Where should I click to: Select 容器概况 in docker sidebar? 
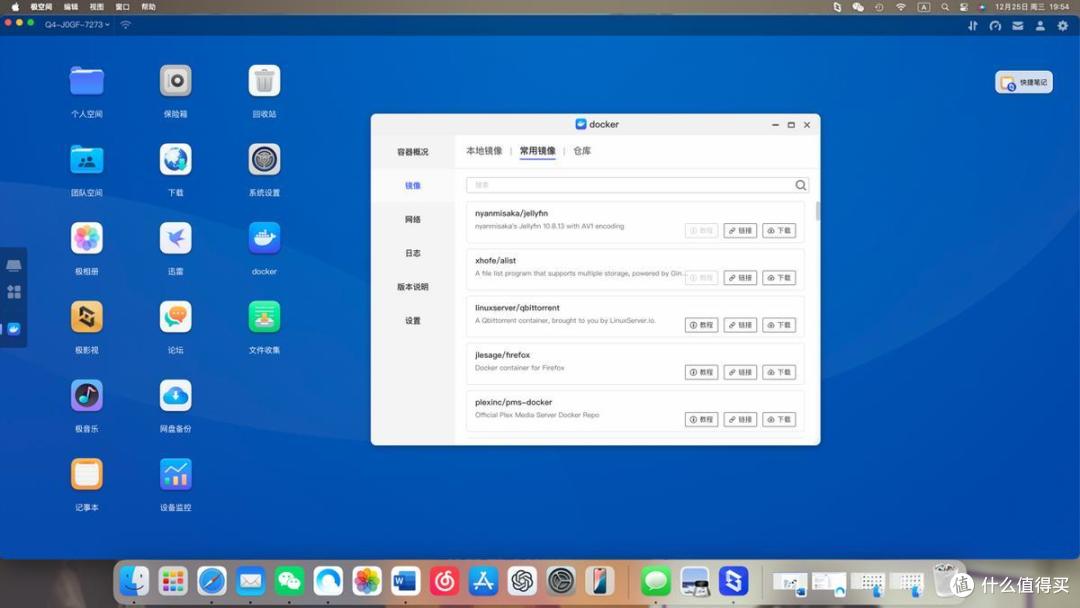pyautogui.click(x=413, y=152)
